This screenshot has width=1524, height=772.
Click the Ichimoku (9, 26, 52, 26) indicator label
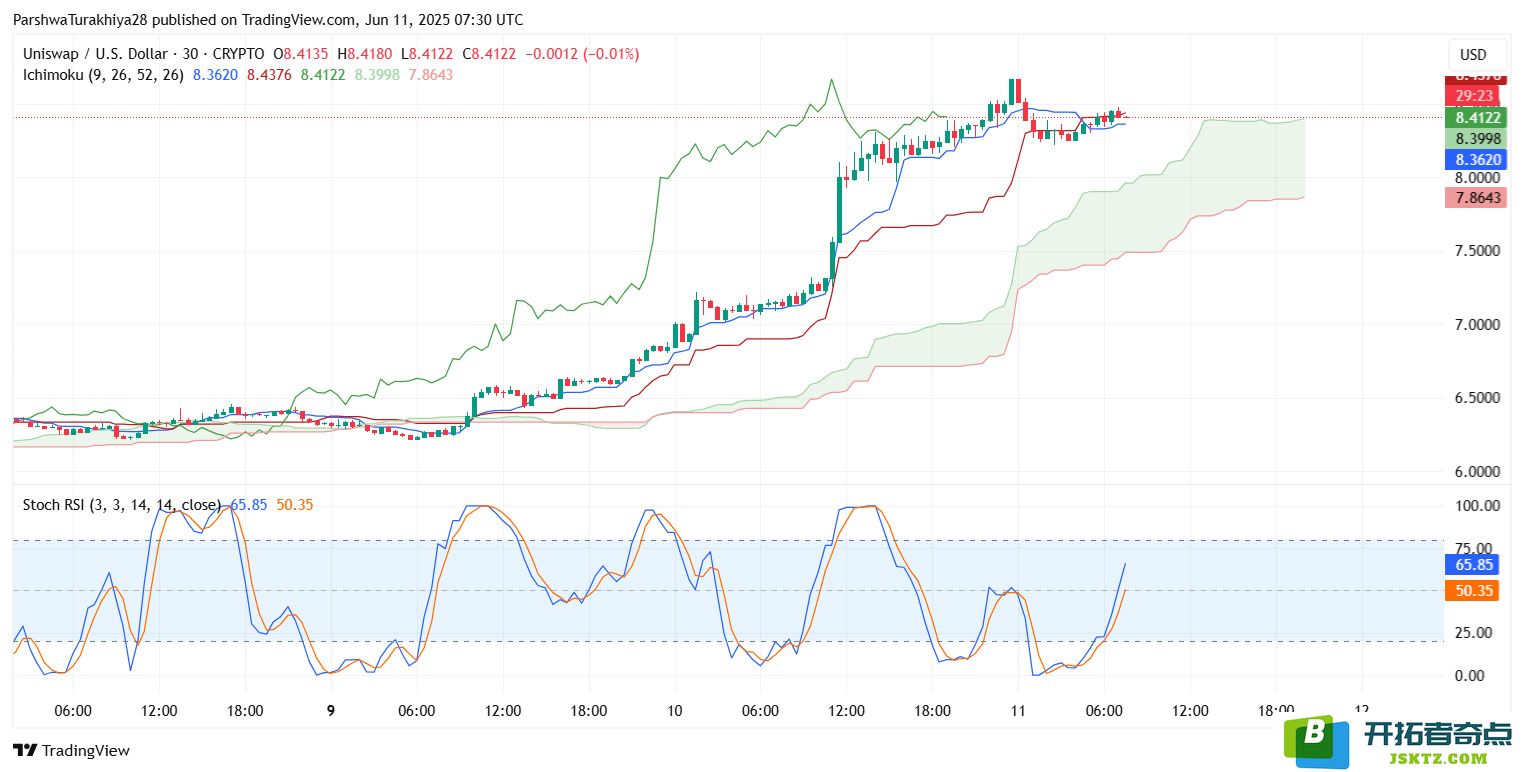point(103,74)
